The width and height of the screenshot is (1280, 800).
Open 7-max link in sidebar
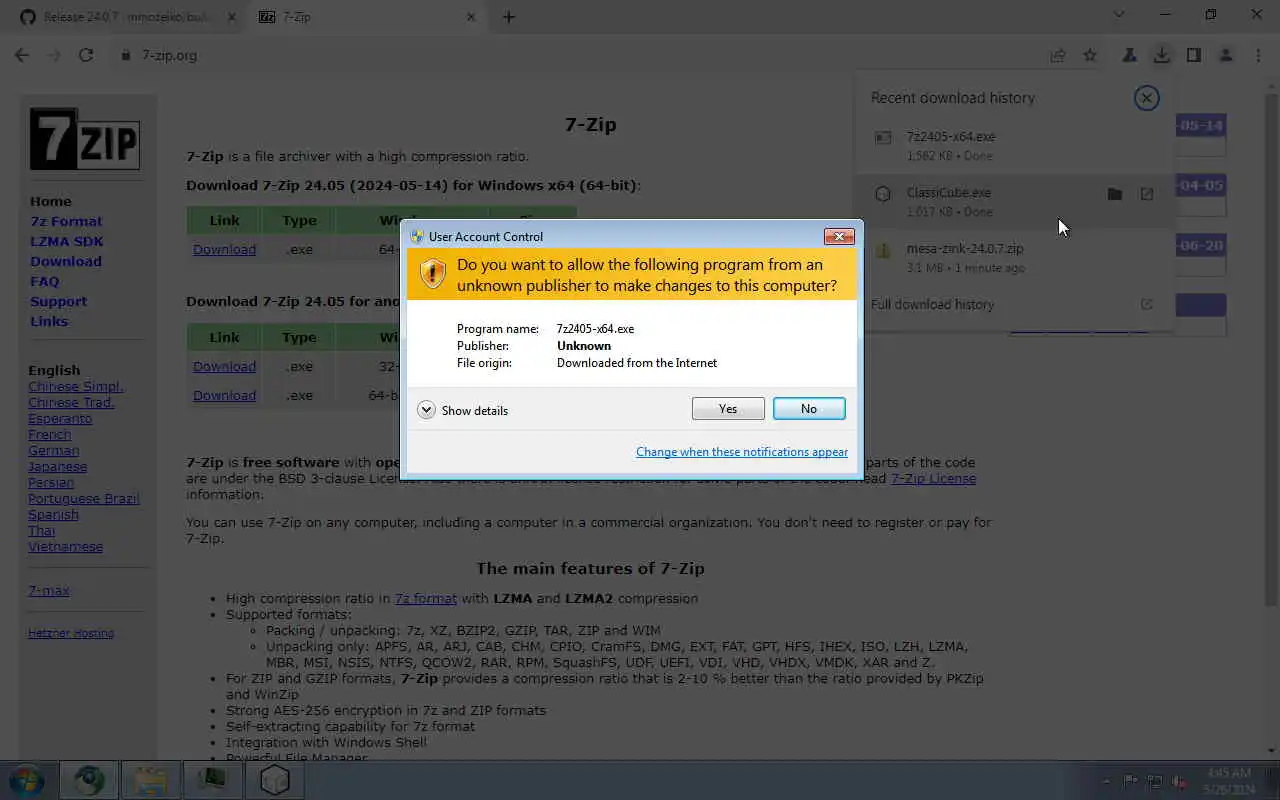pyautogui.click(x=49, y=590)
